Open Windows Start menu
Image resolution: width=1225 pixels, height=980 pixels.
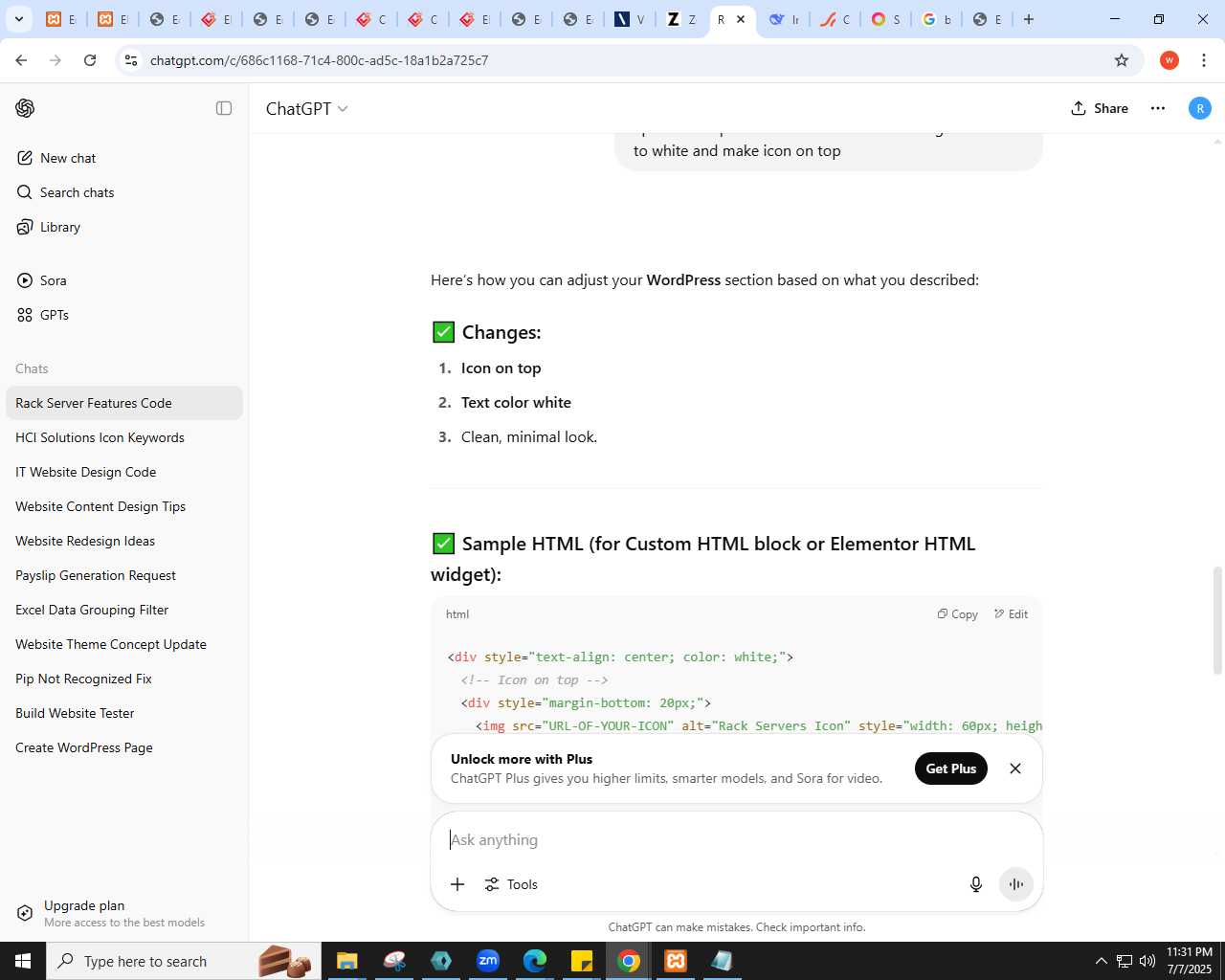(x=23, y=961)
